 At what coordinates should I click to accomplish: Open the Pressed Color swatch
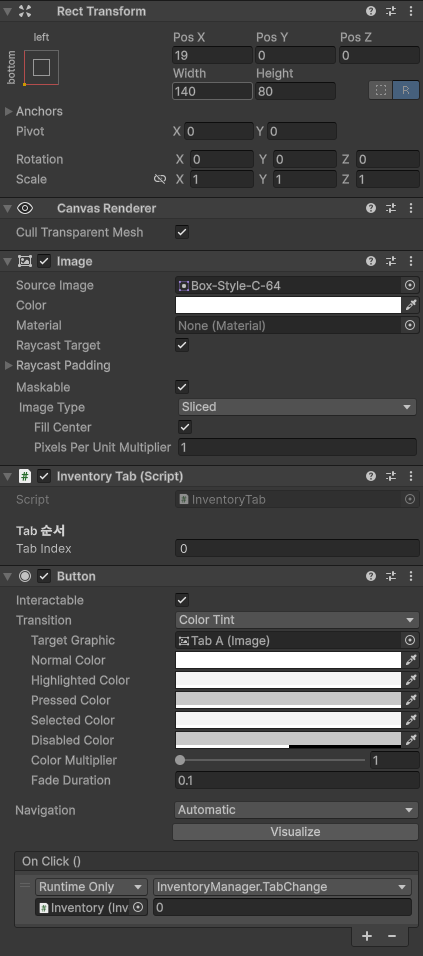(x=288, y=700)
